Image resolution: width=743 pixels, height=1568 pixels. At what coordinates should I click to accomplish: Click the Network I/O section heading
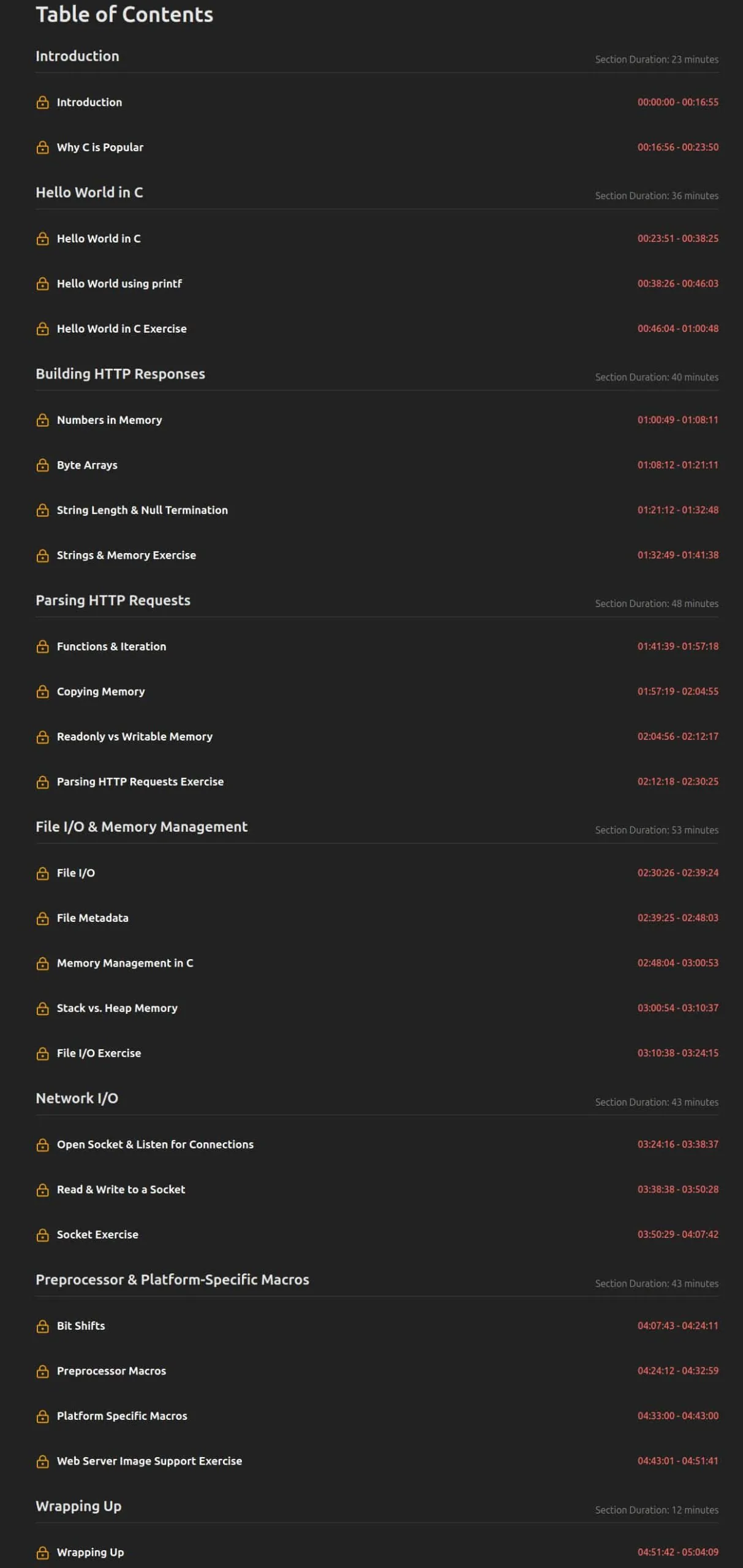(77, 1099)
